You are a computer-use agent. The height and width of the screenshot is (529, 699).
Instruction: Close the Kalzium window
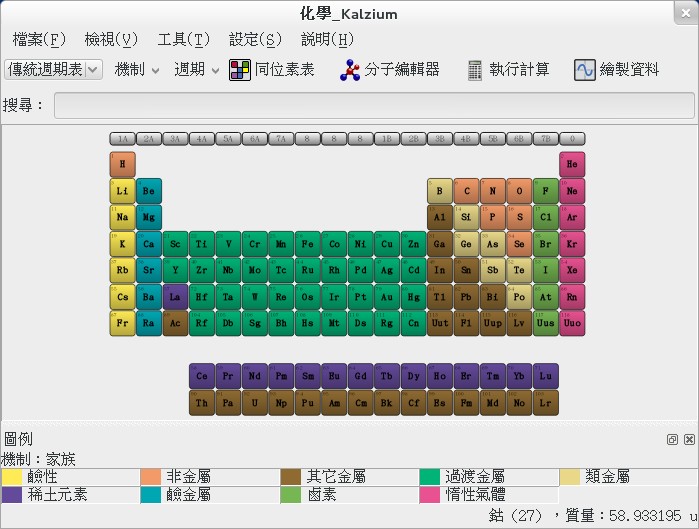point(686,13)
